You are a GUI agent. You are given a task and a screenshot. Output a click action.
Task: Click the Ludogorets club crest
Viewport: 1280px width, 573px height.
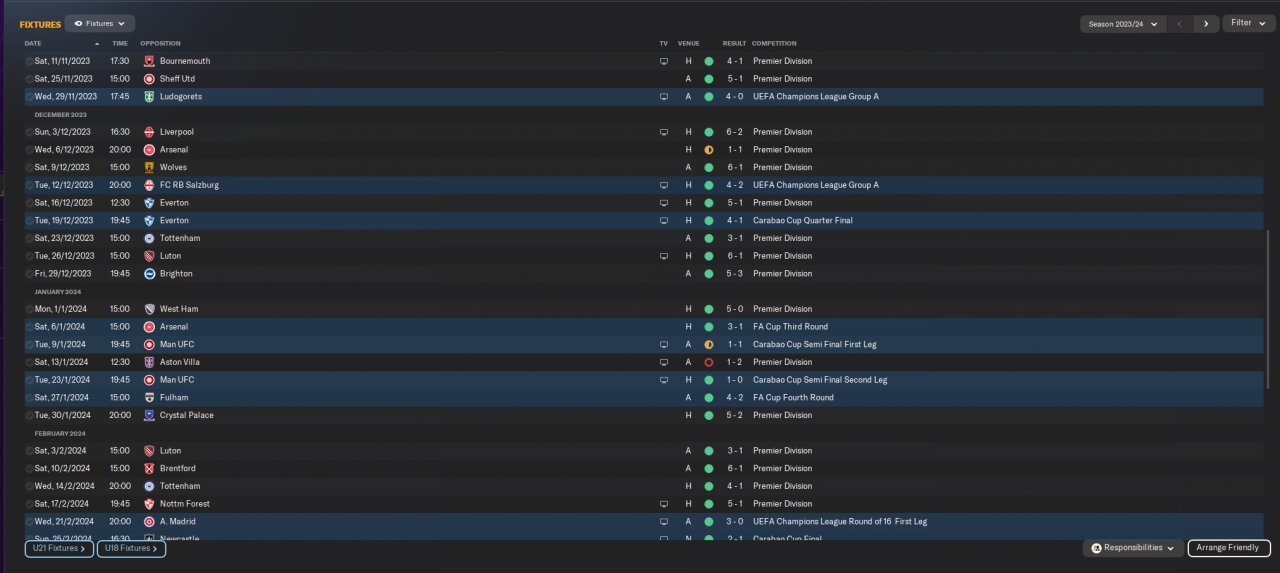click(149, 97)
